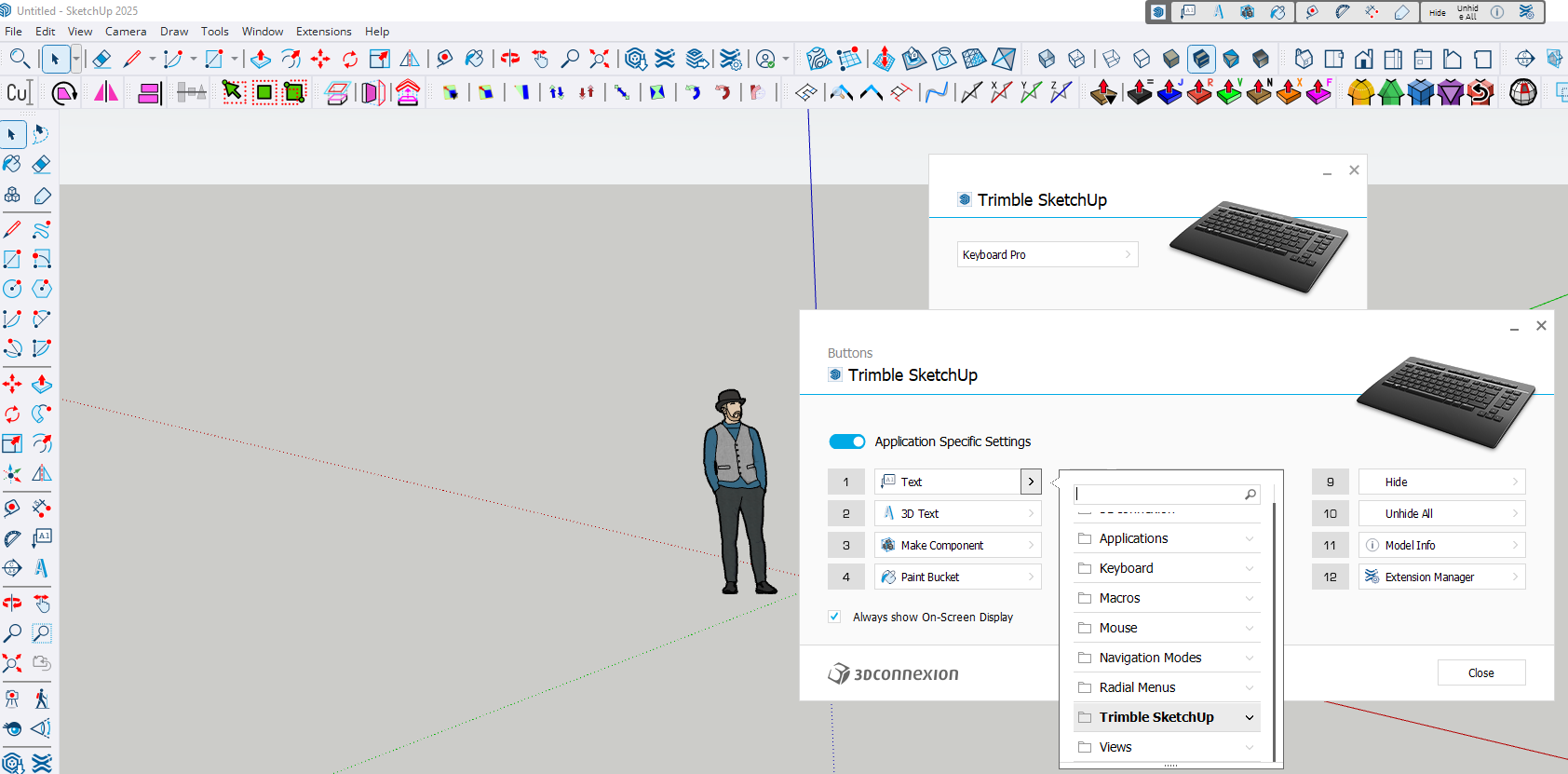Expand the Macros folder
This screenshot has height=774, width=1568.
click(x=1167, y=598)
